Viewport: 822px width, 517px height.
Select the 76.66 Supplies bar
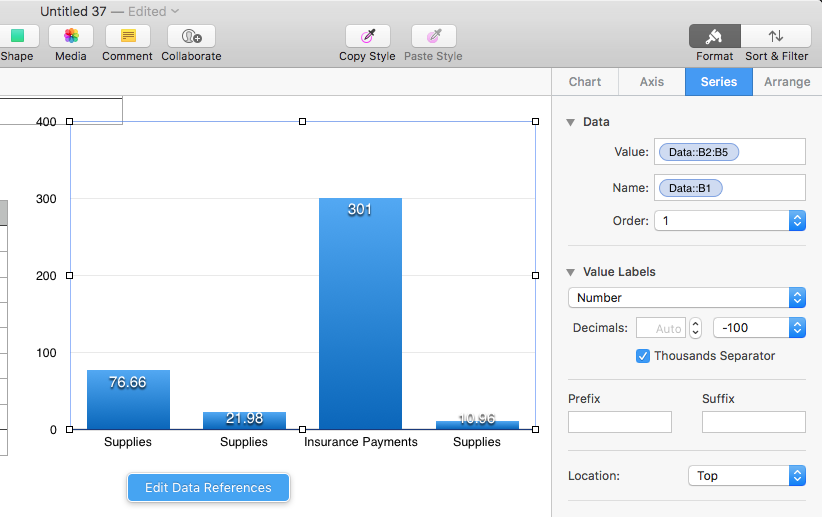[x=128, y=400]
